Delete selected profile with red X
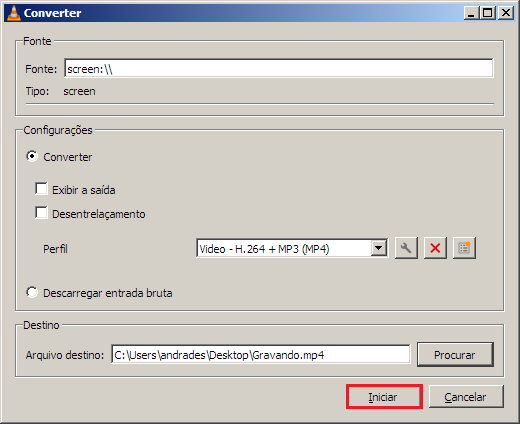The image size is (520, 424). pyautogui.click(x=435, y=248)
